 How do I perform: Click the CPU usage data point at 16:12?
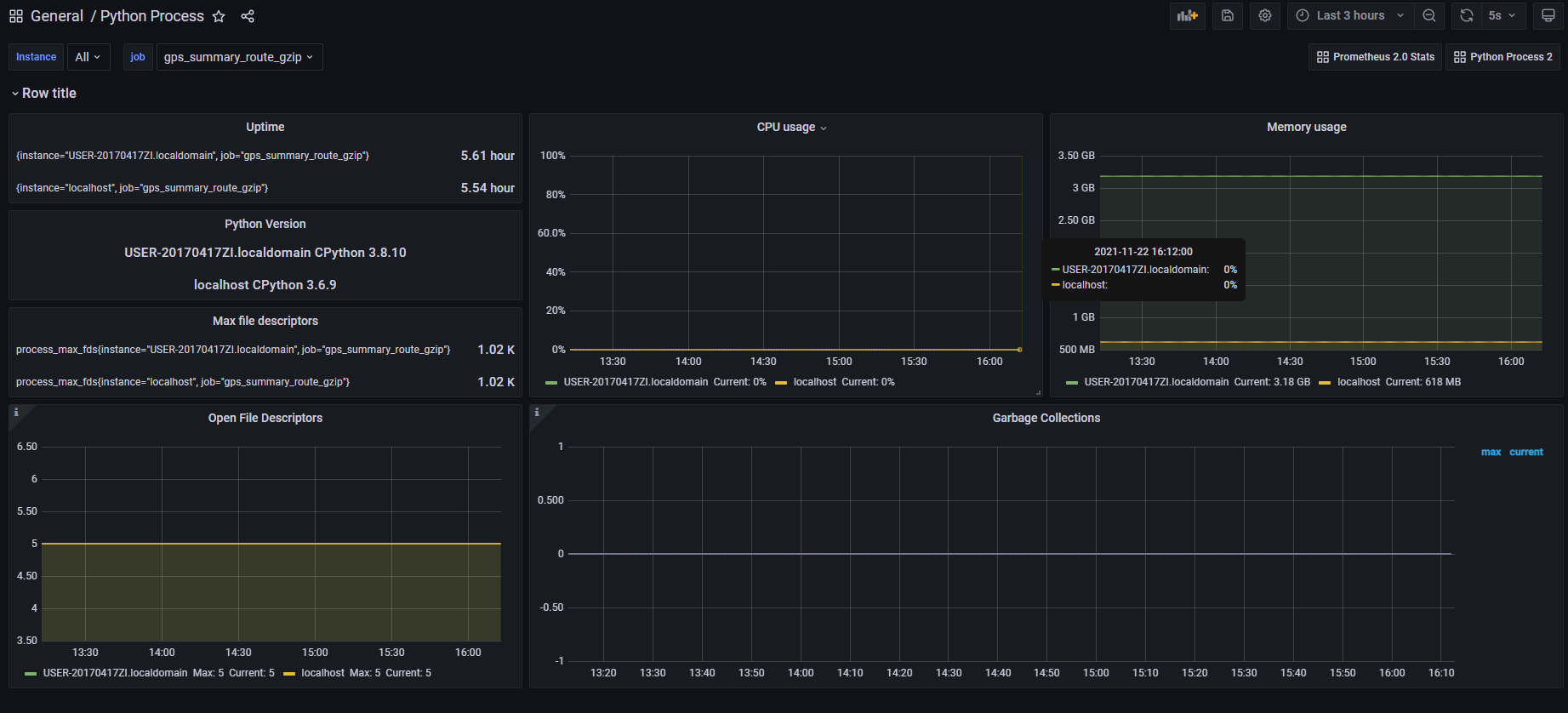pyautogui.click(x=1019, y=350)
